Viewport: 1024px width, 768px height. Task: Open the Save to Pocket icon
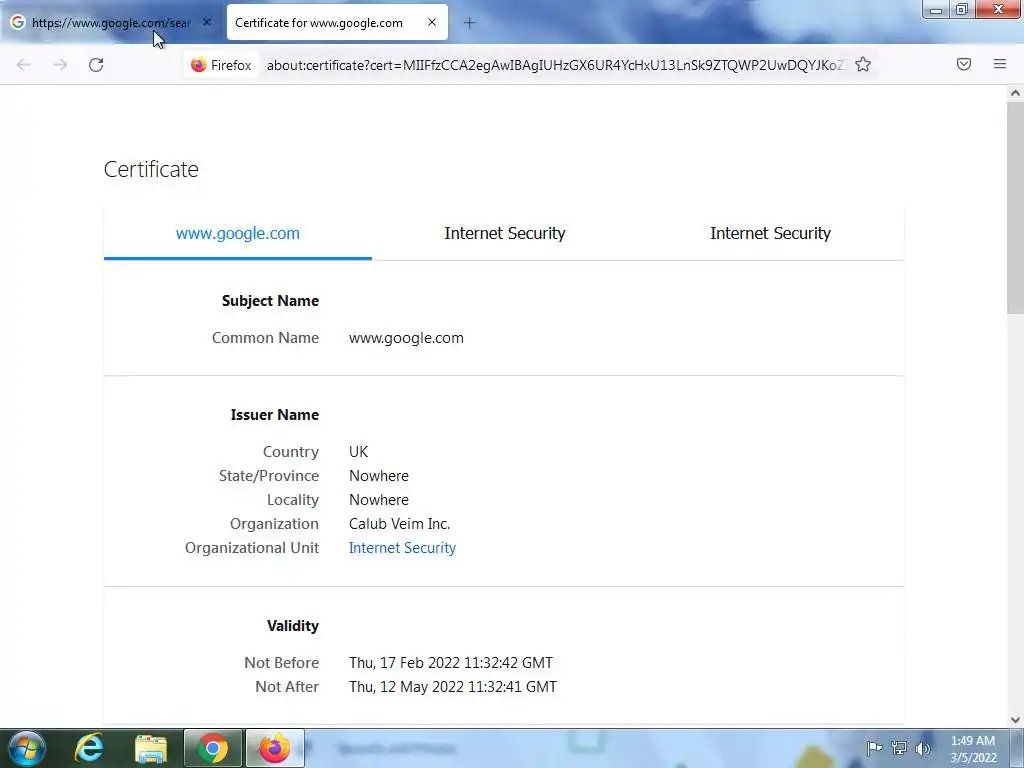point(963,64)
